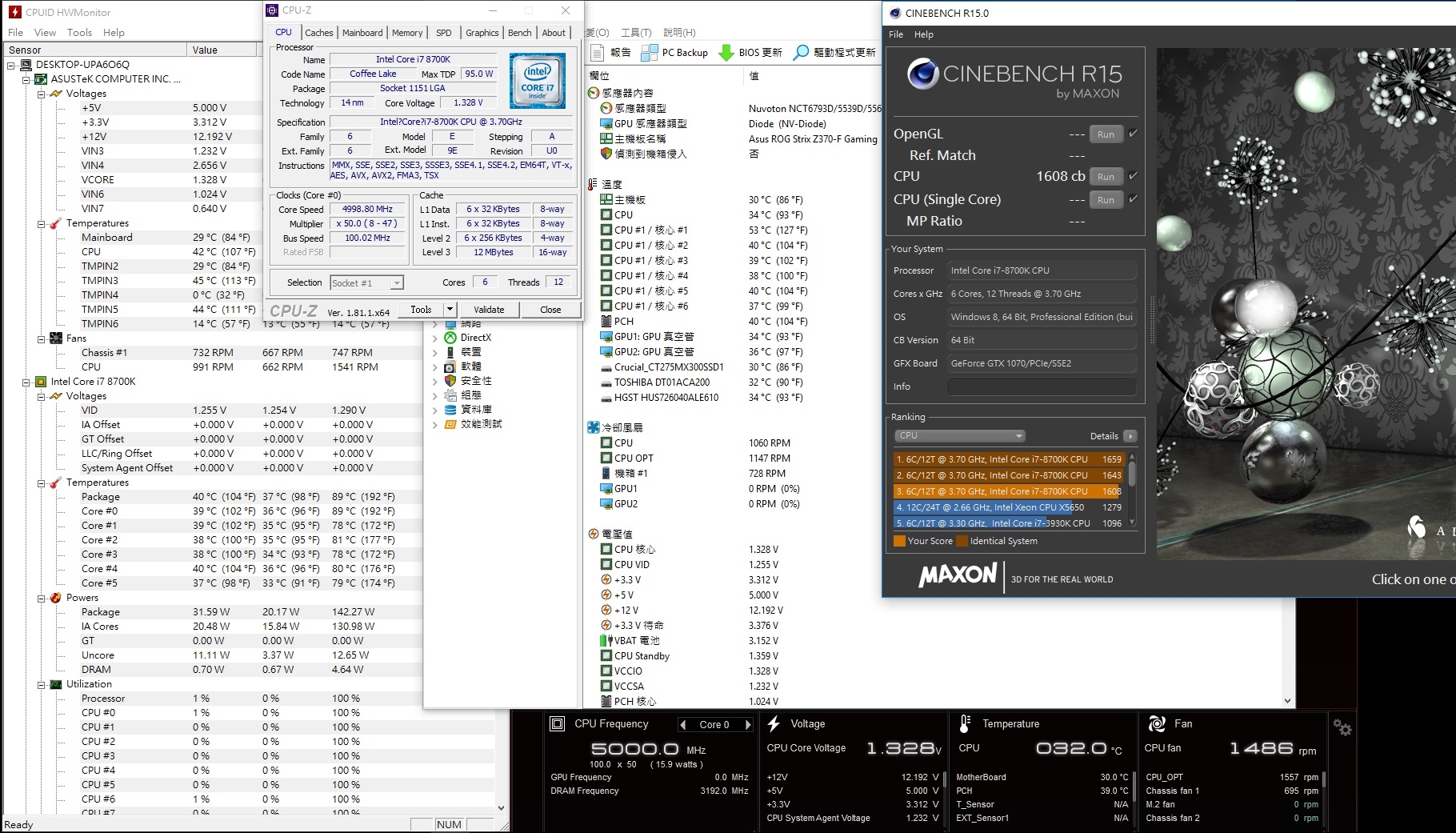Click the benchmark icon in tree

pos(450,424)
